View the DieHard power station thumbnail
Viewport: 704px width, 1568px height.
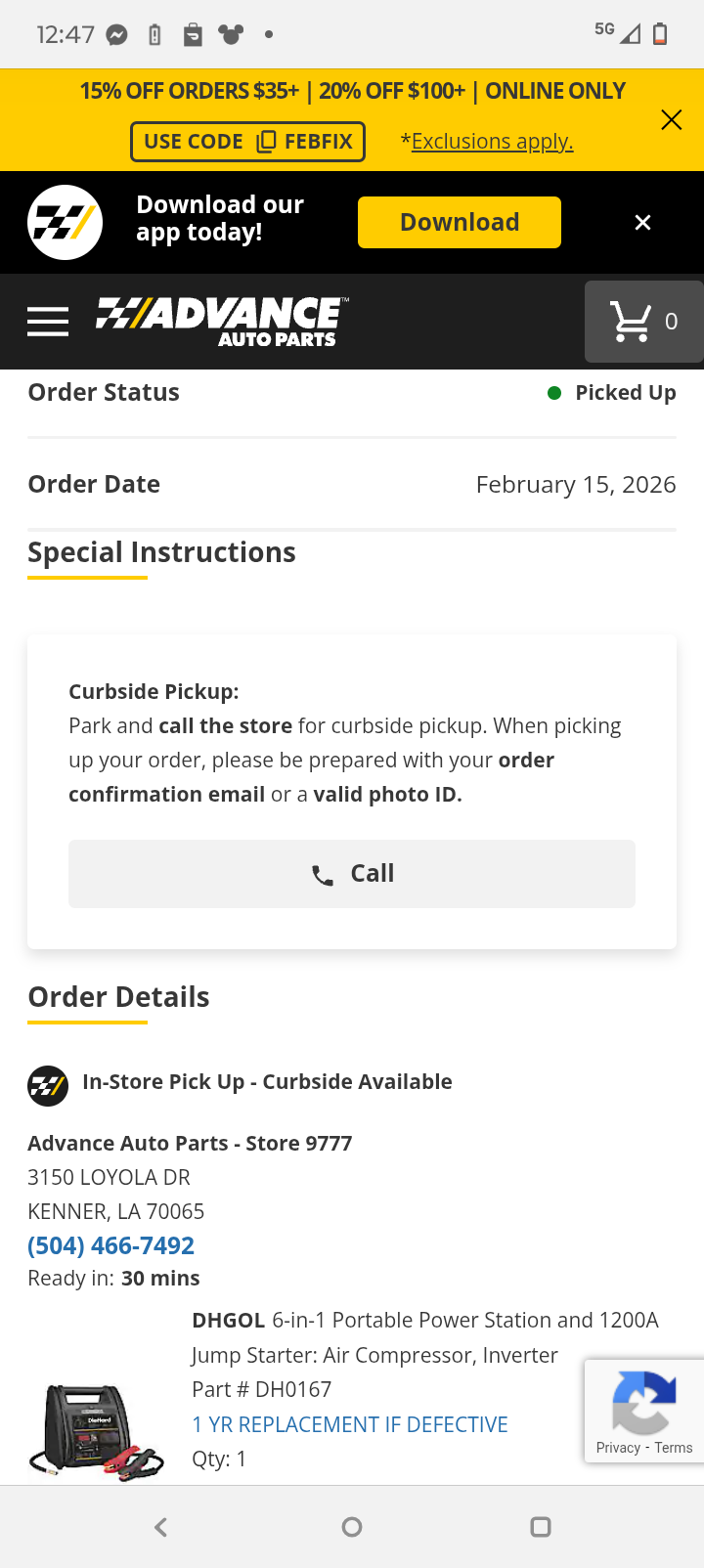pos(98,1429)
